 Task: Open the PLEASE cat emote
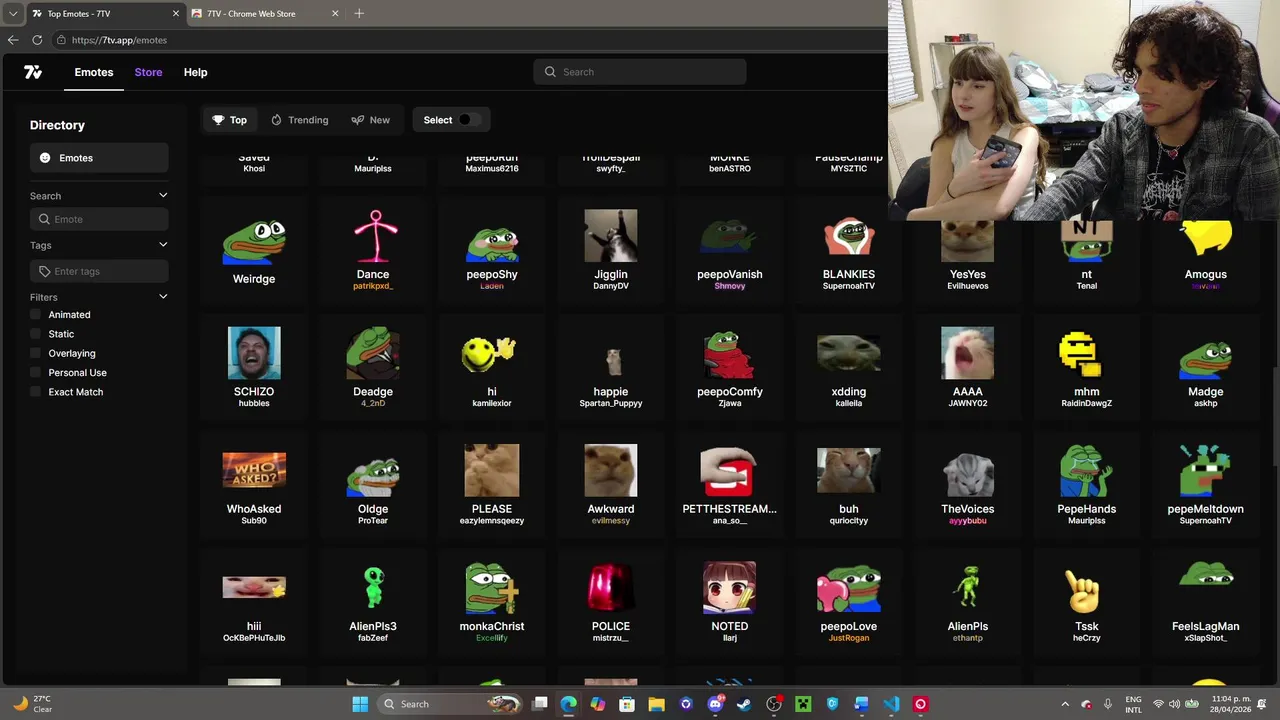[492, 486]
